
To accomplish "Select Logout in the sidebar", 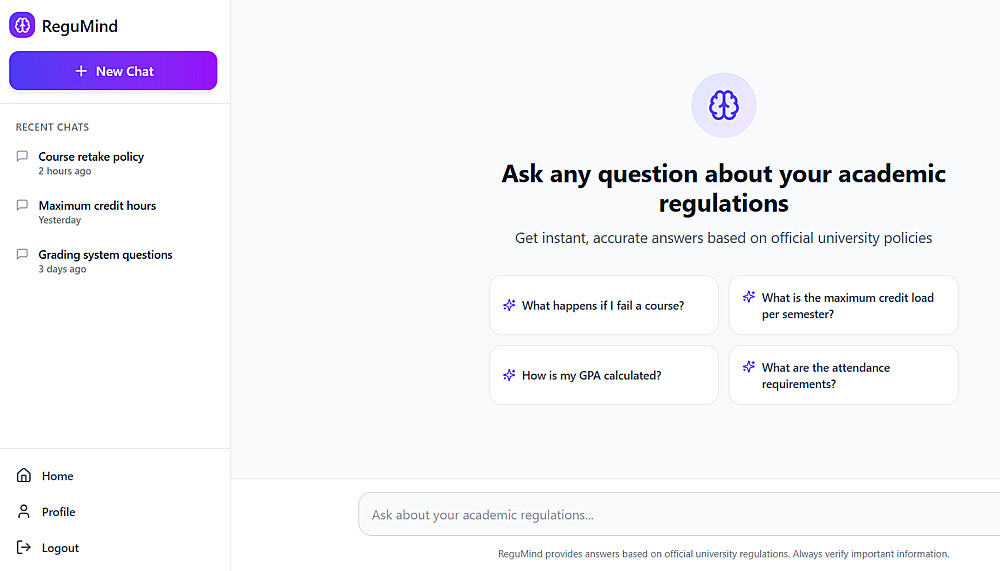I will 60,548.
